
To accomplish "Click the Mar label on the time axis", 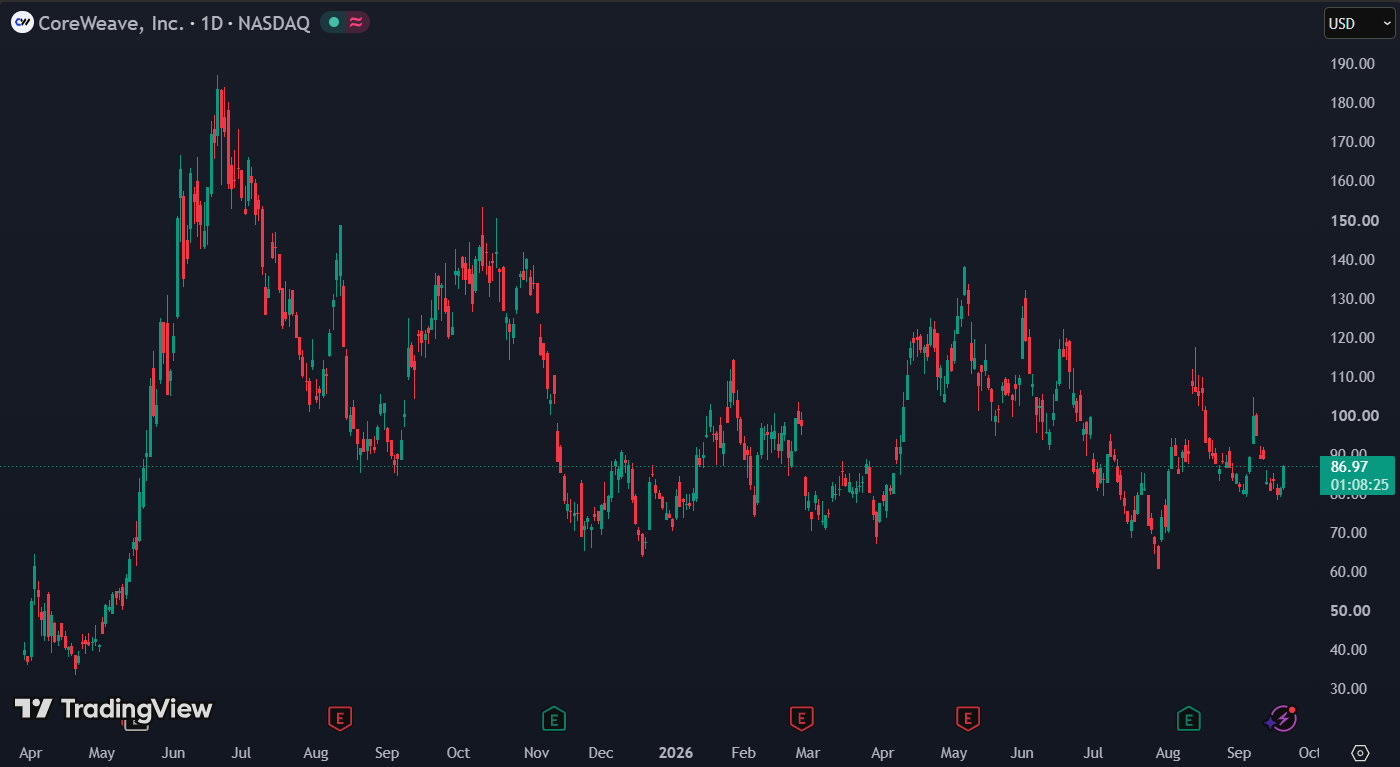I will (807, 753).
